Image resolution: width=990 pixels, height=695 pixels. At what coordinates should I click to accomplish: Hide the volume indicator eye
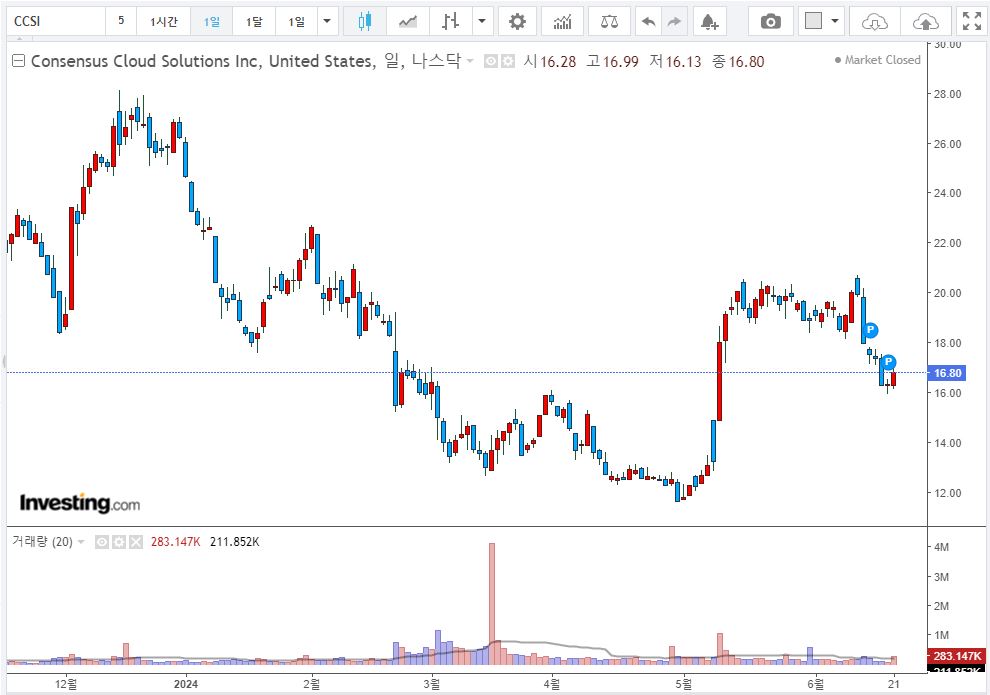pyautogui.click(x=102, y=542)
